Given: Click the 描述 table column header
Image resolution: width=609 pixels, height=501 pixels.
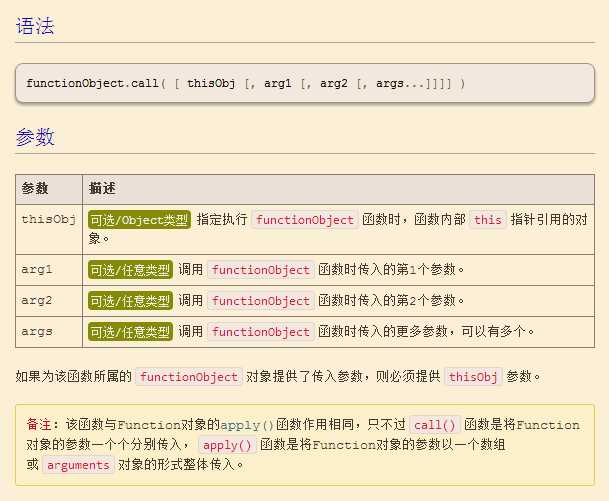Looking at the screenshot, I should [x=102, y=188].
